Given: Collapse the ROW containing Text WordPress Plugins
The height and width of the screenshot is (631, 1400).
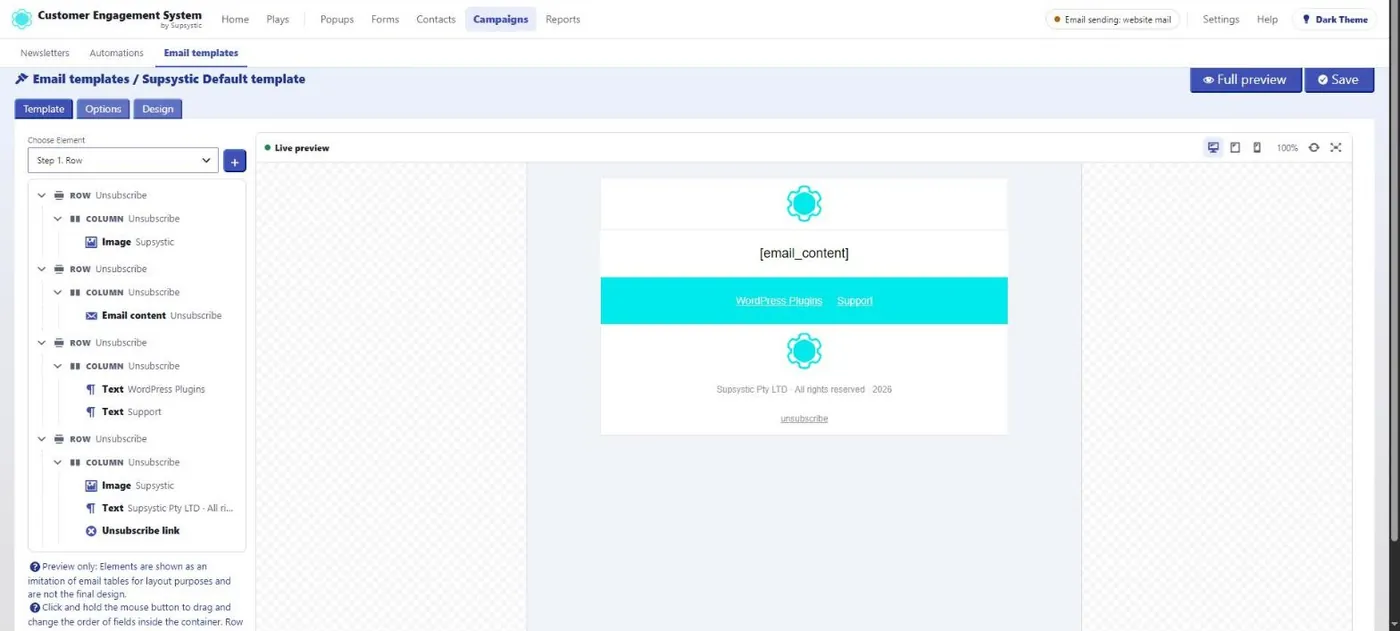Looking at the screenshot, I should coord(42,343).
